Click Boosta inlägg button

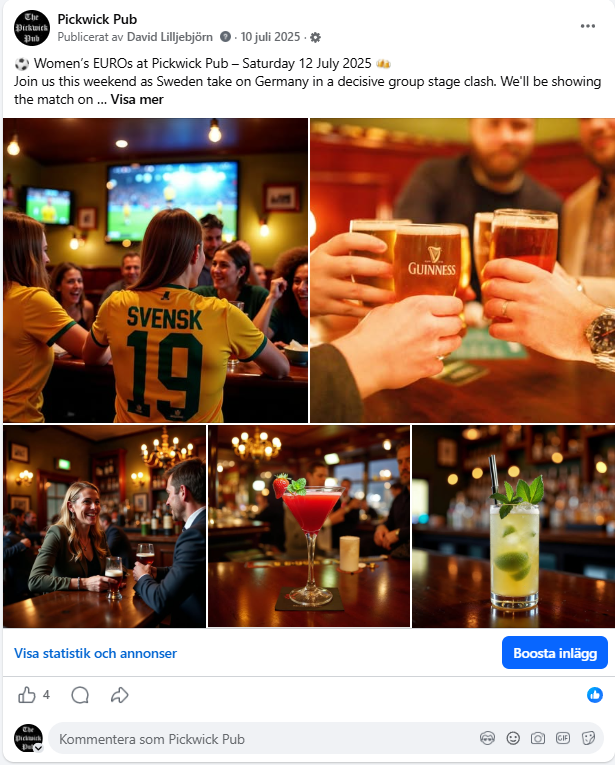tap(555, 653)
